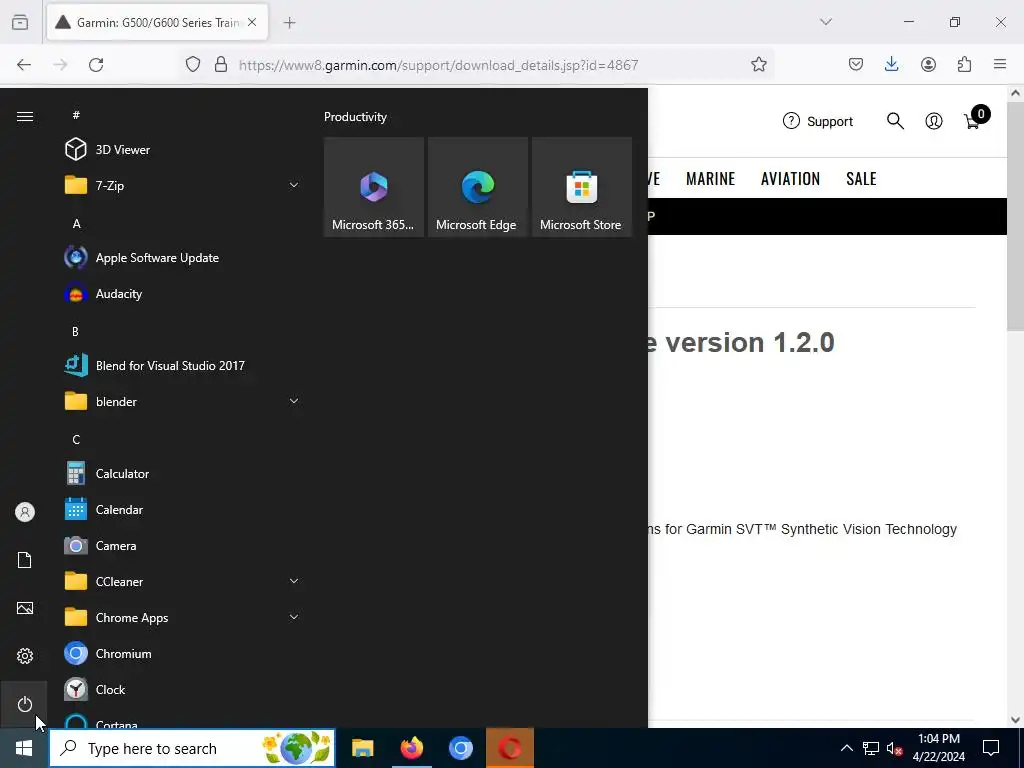Click the Start menu power button
Viewport: 1024px width, 768px height.
[x=25, y=704]
